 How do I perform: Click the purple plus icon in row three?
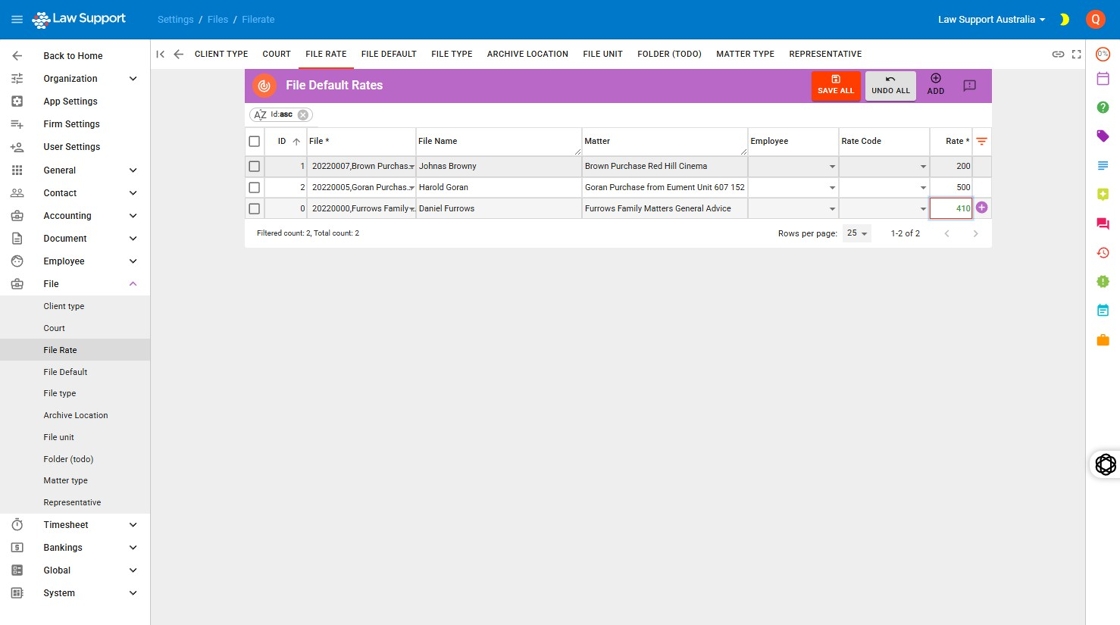click(x=982, y=208)
